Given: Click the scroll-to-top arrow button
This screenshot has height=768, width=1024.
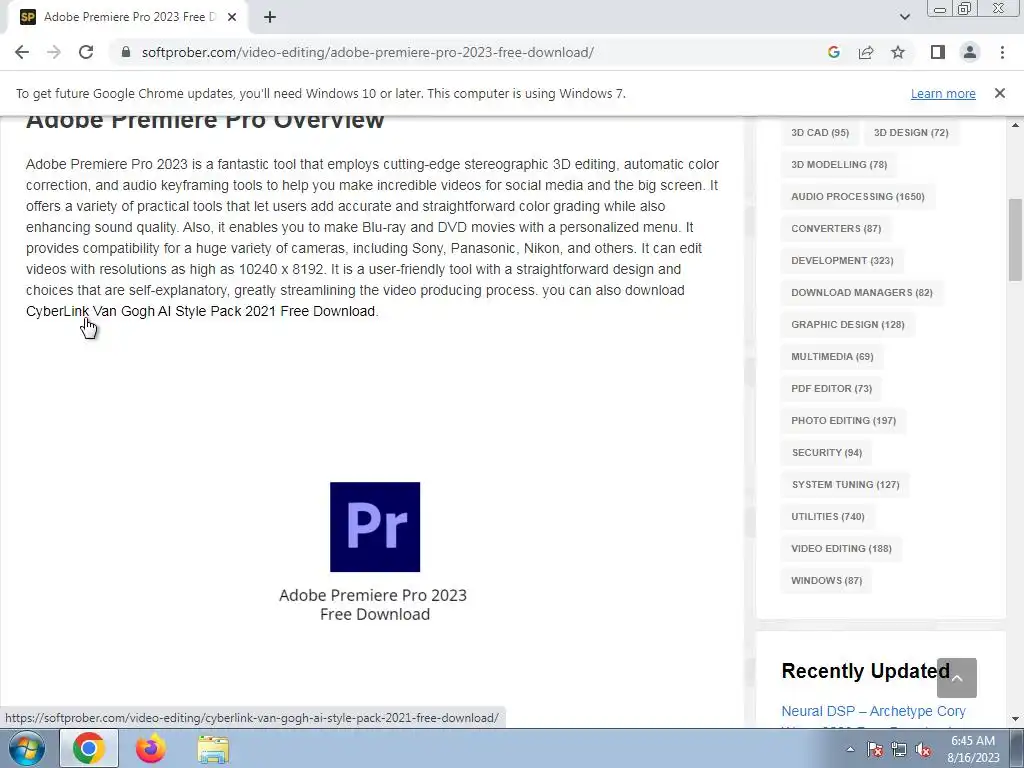Looking at the screenshot, I should tap(957, 678).
